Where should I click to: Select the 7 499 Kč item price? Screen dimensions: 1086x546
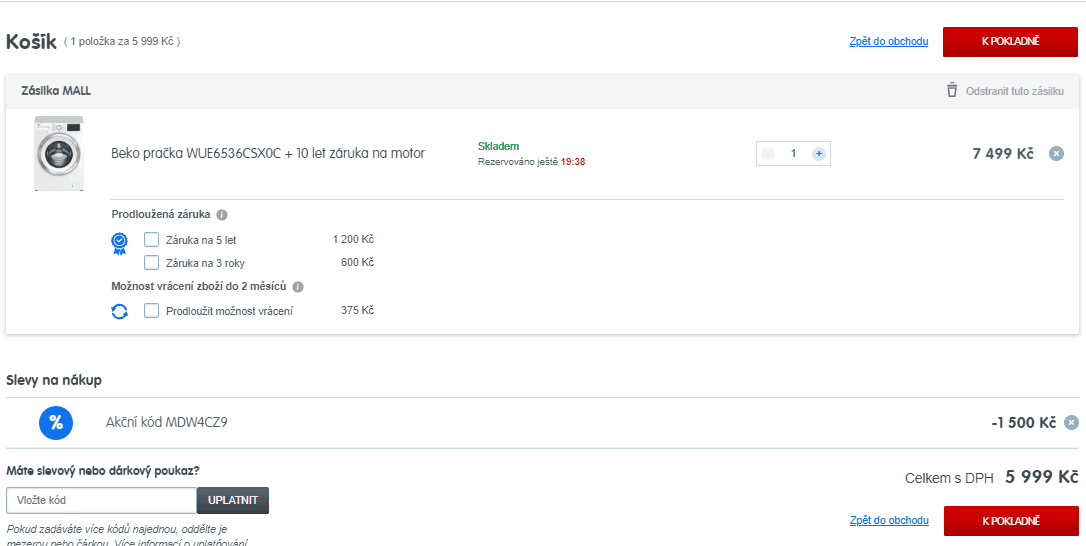point(1003,154)
